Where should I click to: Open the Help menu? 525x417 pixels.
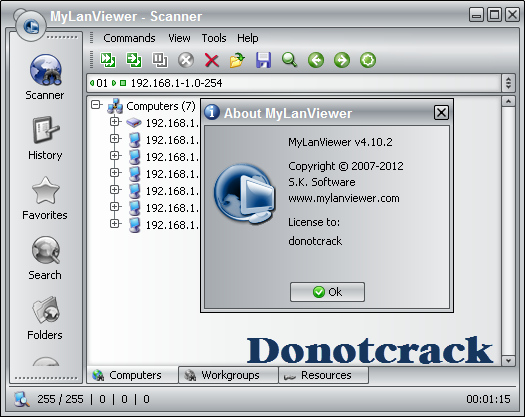click(247, 38)
